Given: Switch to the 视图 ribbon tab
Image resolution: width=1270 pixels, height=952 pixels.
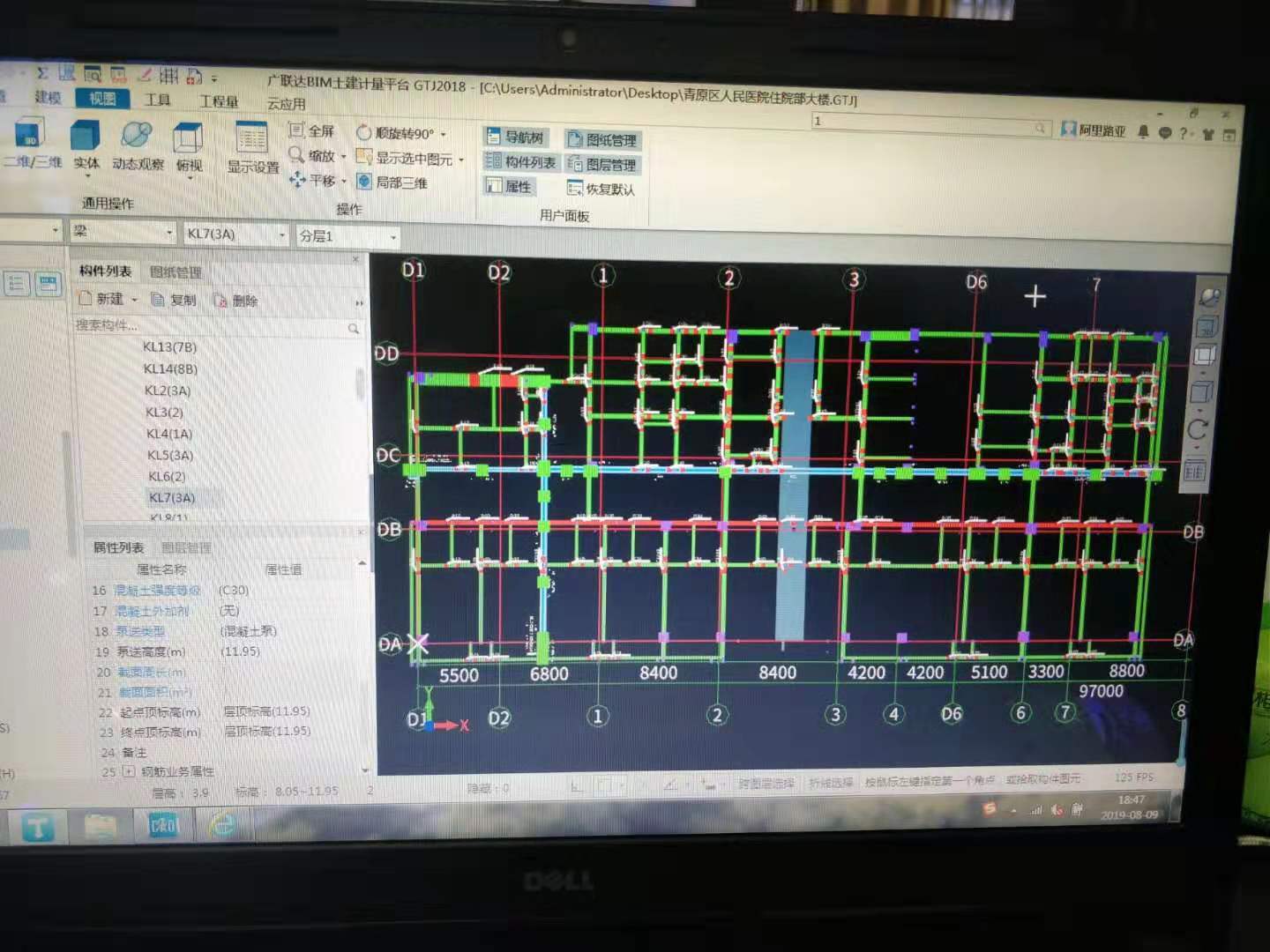Looking at the screenshot, I should 102,98.
